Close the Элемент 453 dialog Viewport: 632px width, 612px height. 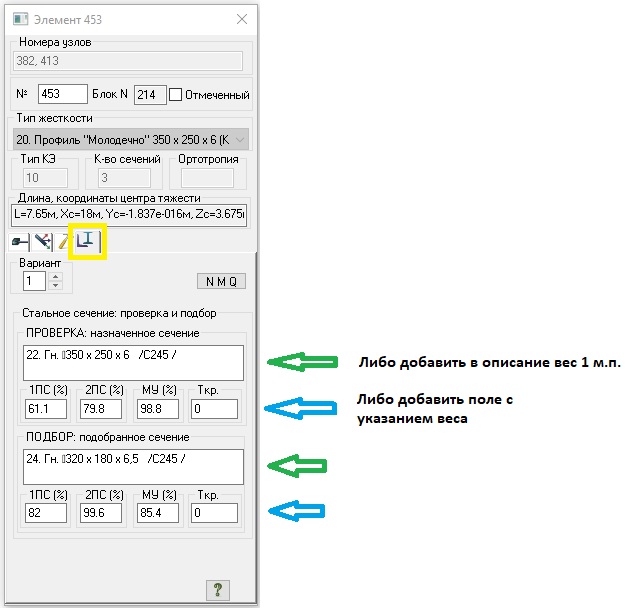pyautogui.click(x=240, y=19)
